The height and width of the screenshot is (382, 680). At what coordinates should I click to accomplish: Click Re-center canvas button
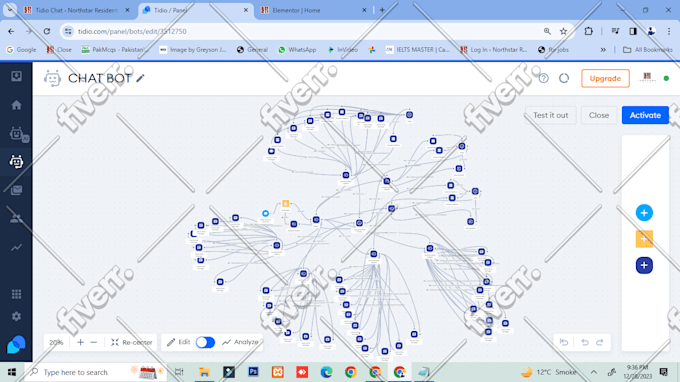[x=132, y=342]
